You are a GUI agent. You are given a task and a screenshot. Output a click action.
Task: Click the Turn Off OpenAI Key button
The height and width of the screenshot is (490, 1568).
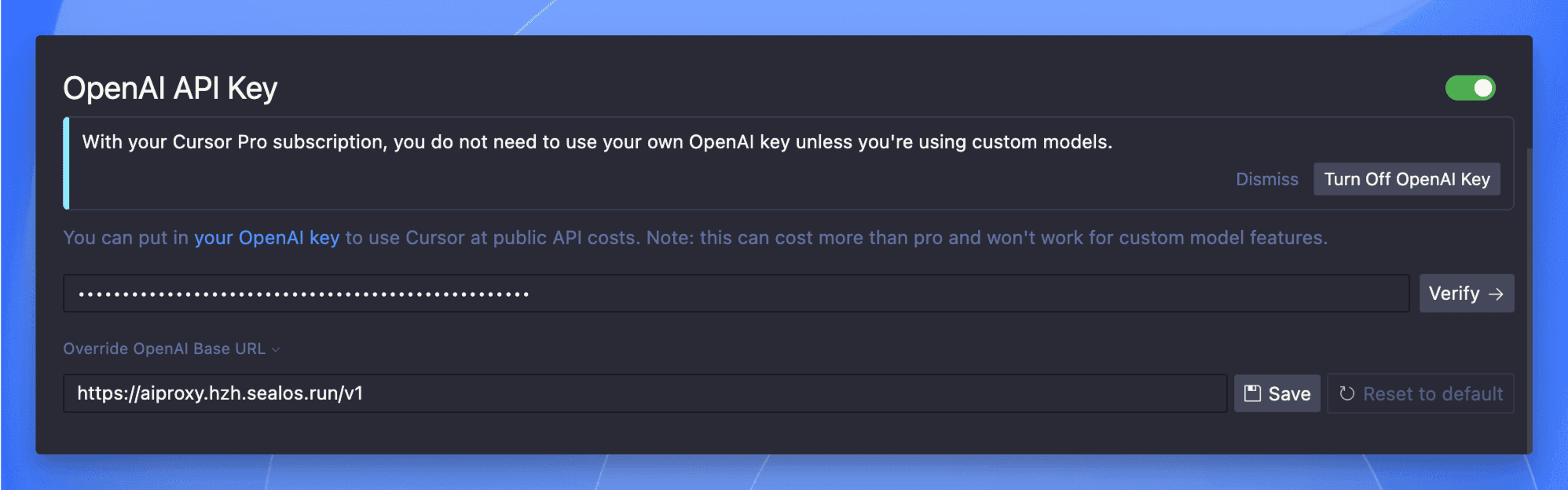(1407, 179)
